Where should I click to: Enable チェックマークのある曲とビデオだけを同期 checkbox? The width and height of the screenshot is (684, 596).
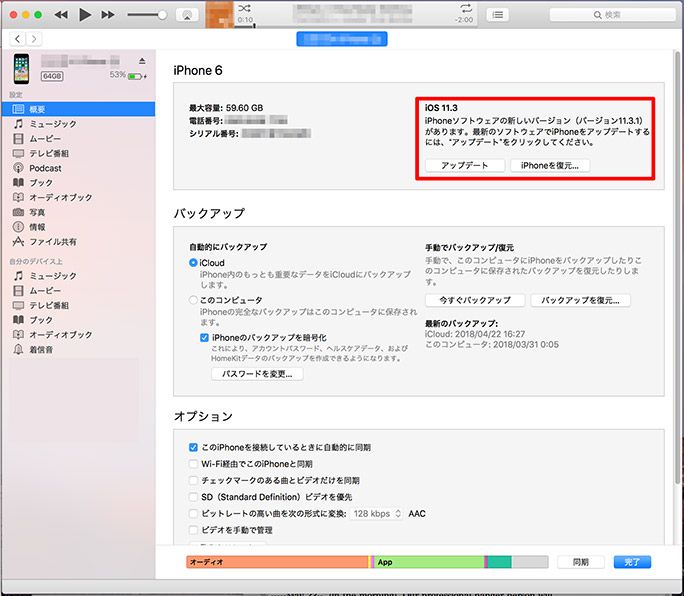(x=193, y=480)
